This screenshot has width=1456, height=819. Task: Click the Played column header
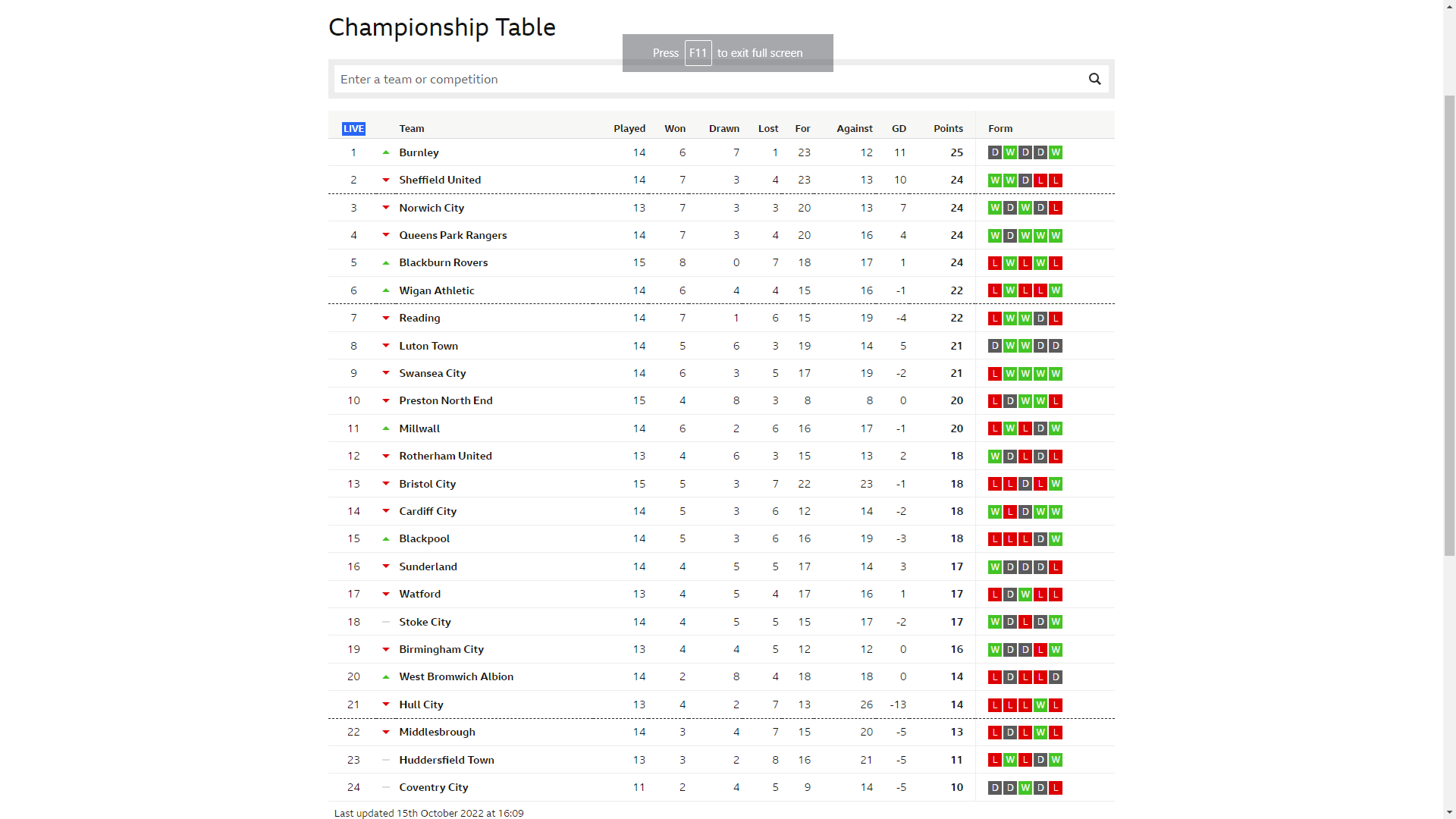point(629,129)
